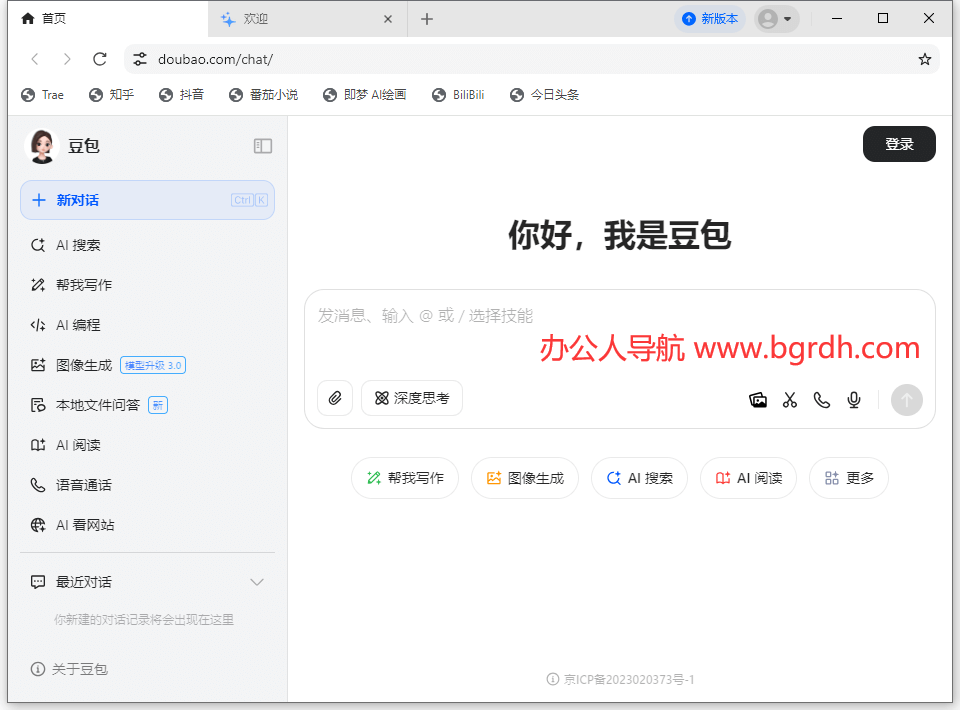The height and width of the screenshot is (710, 960).
Task: Open the 抖音 bookmark
Action: point(181,95)
